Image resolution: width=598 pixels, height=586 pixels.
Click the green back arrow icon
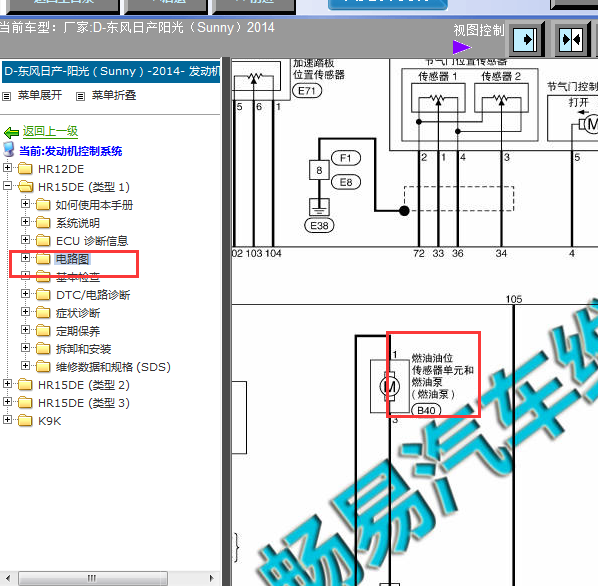[11, 132]
